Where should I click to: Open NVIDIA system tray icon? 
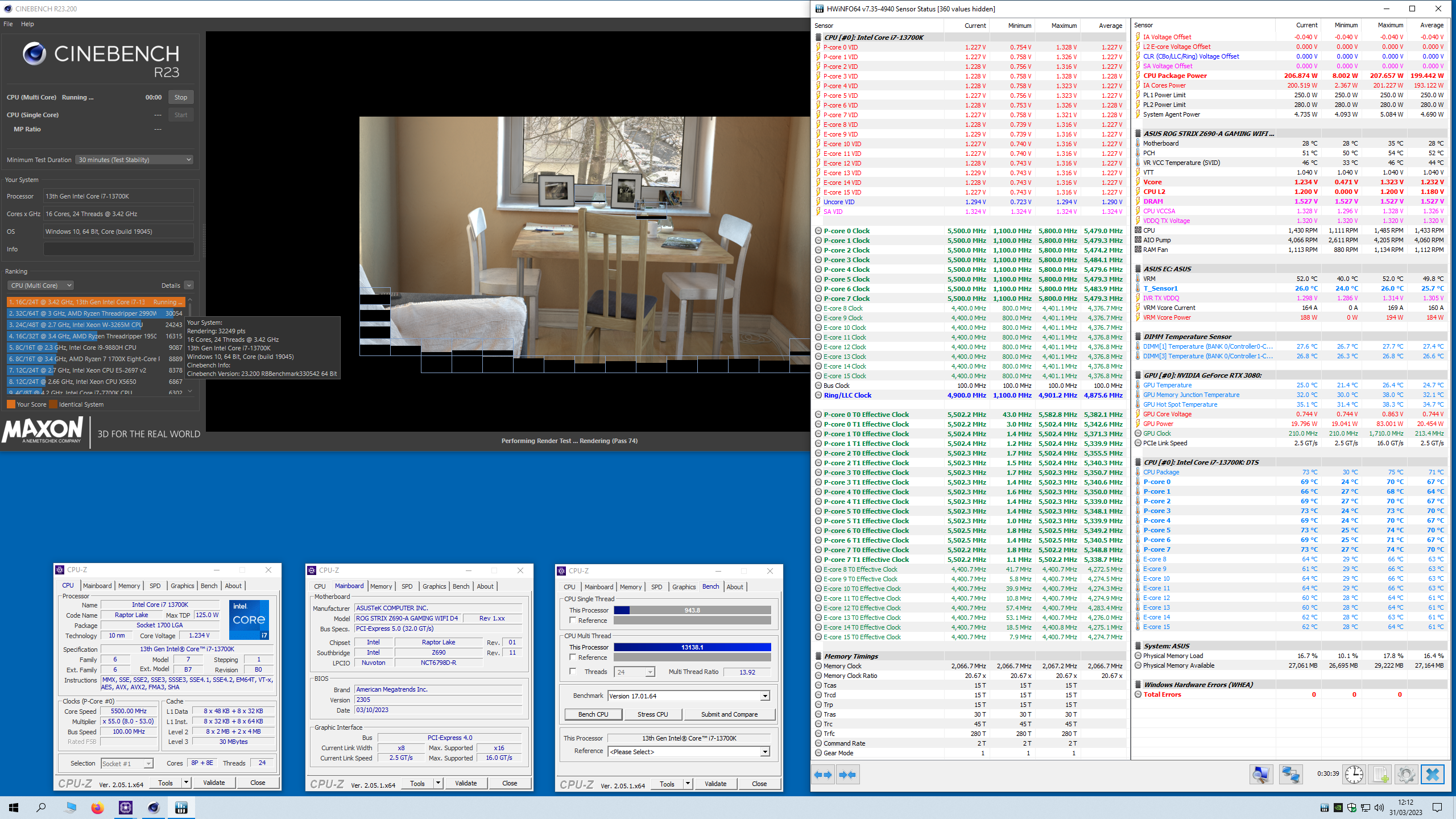[1338, 808]
